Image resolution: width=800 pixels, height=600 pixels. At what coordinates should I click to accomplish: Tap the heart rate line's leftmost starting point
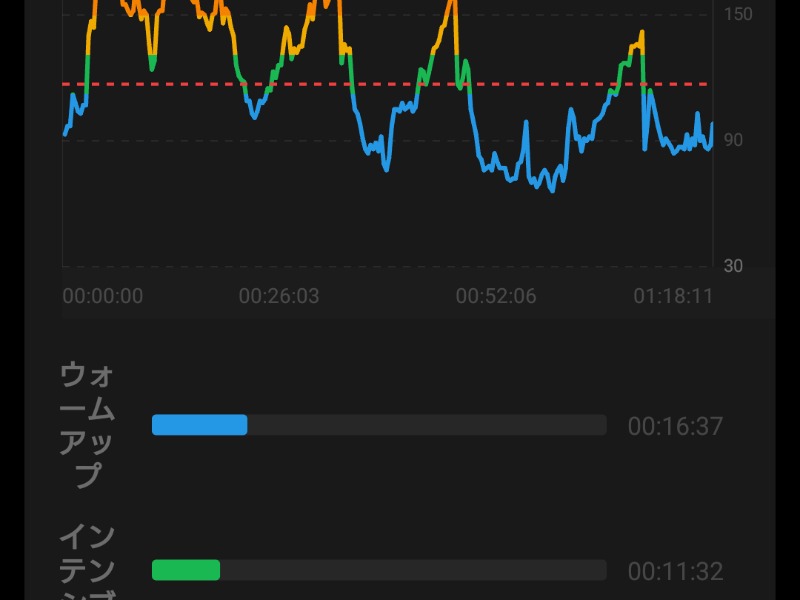pyautogui.click(x=65, y=132)
